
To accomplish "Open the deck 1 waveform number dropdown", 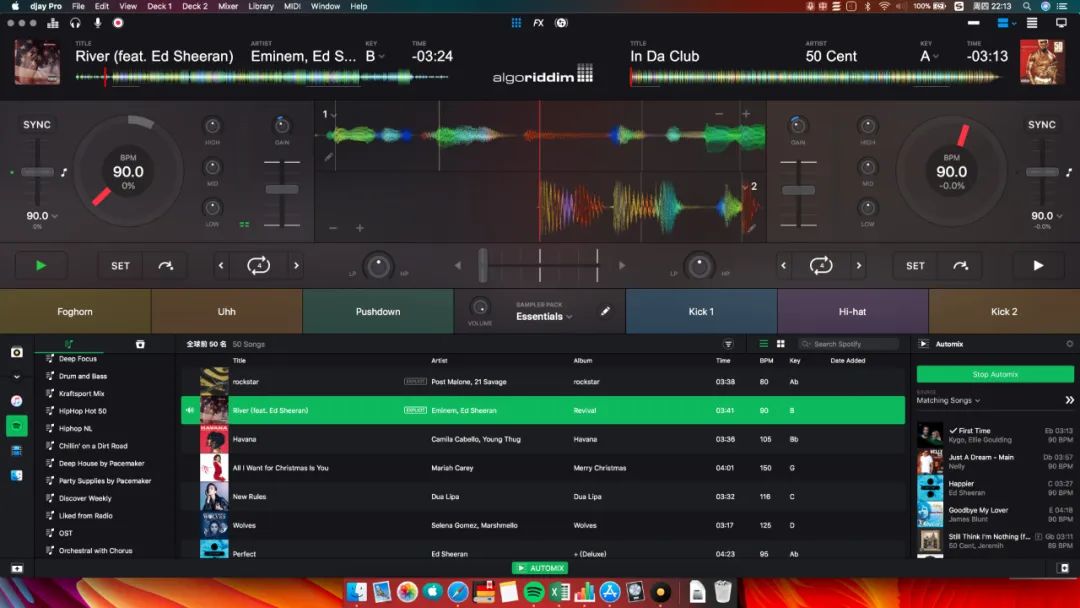I will click(329, 114).
